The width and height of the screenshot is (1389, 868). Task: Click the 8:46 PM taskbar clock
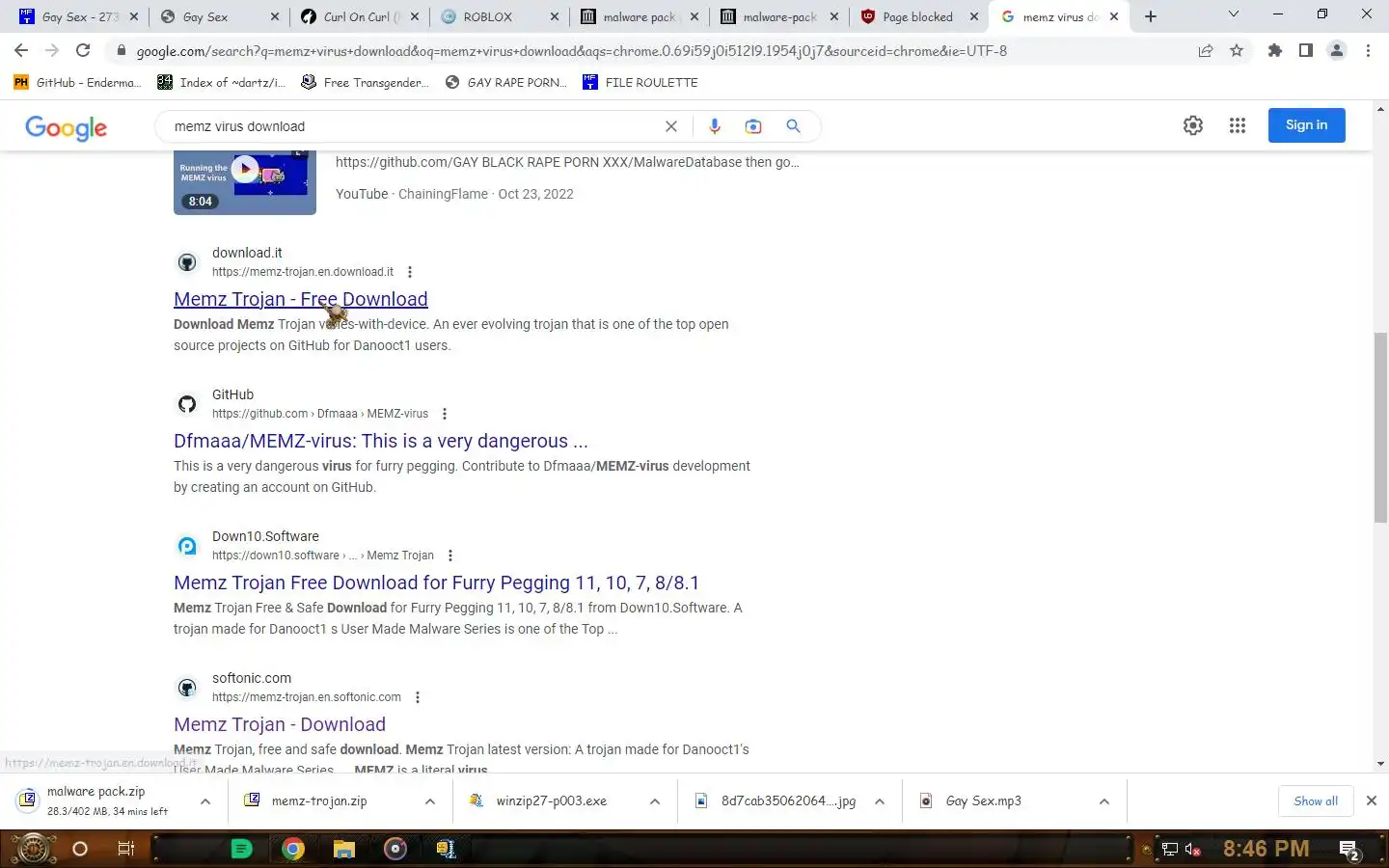click(x=1266, y=849)
